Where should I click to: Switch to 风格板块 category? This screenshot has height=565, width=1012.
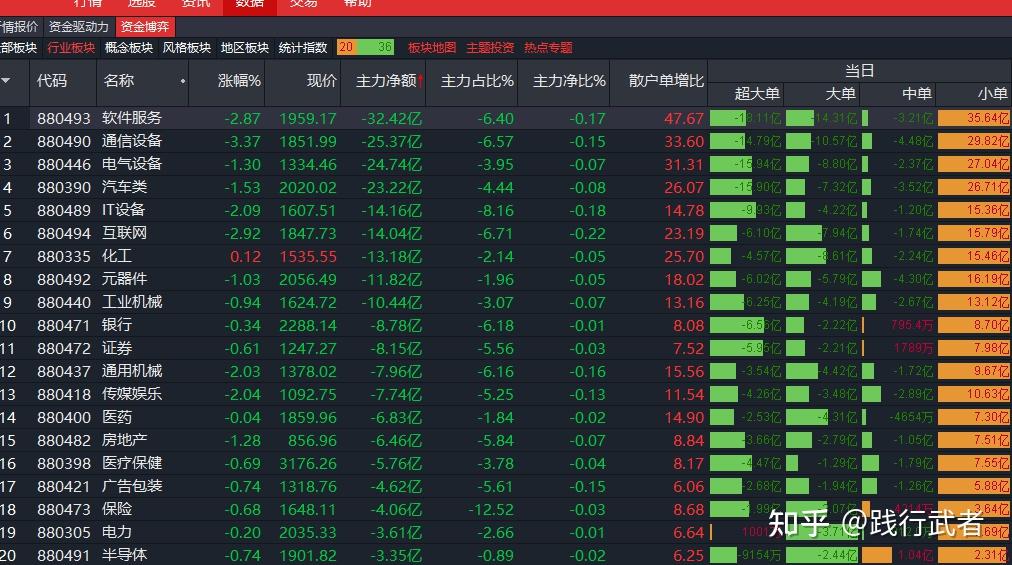pyautogui.click(x=187, y=47)
